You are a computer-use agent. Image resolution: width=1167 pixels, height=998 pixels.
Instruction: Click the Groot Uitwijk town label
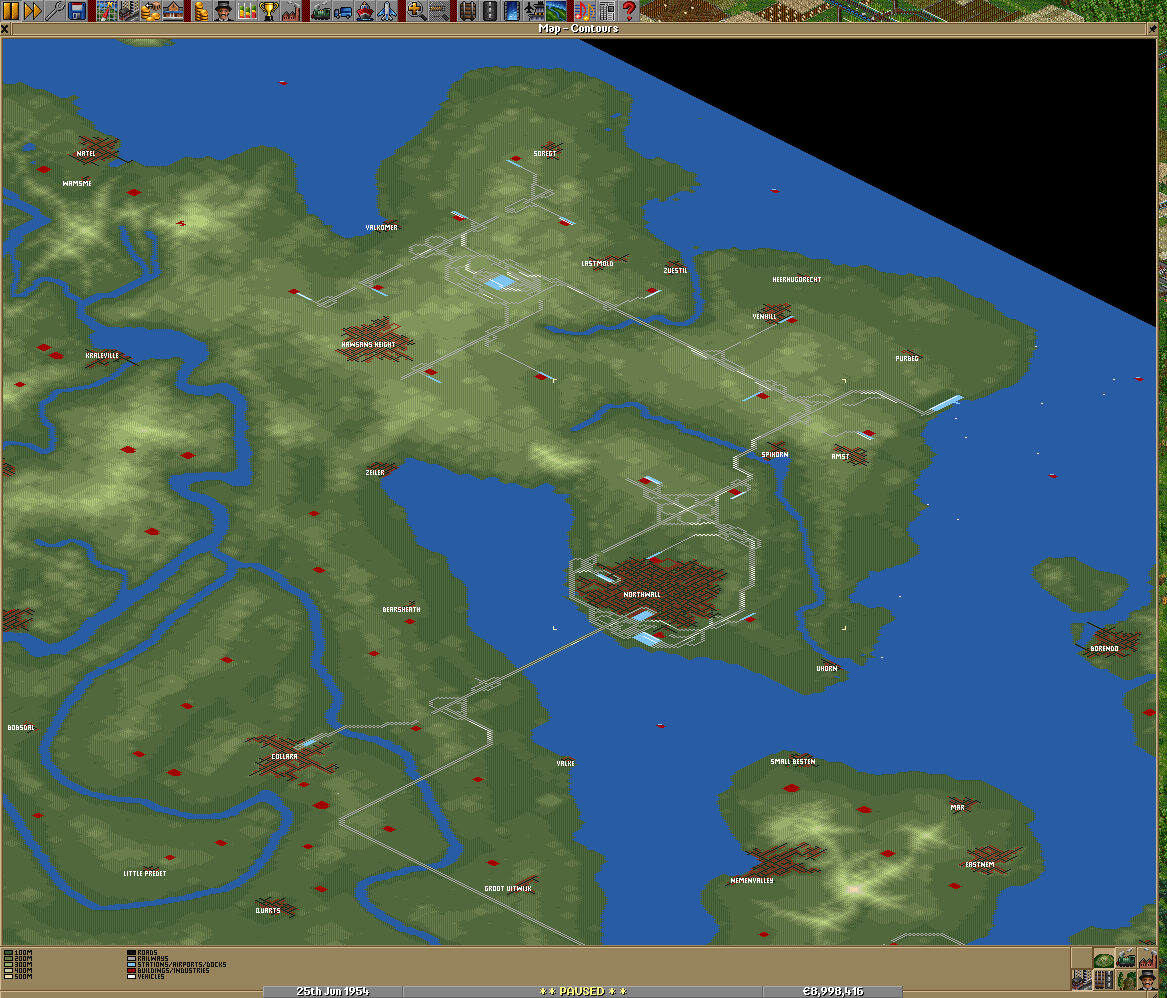click(x=508, y=889)
